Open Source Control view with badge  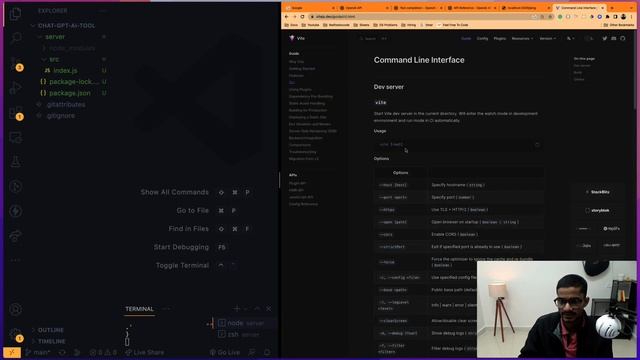[16, 63]
